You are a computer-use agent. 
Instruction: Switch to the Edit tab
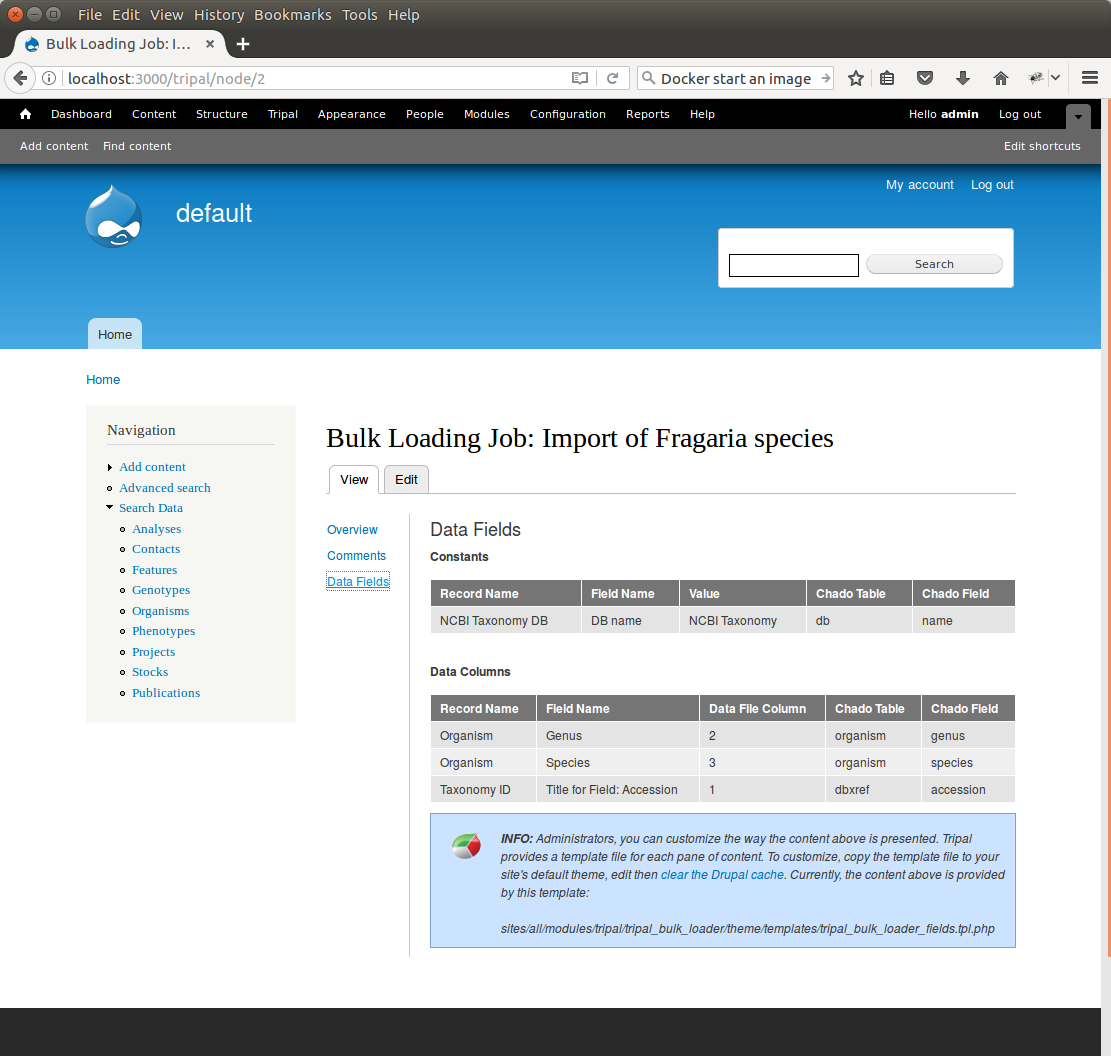coord(406,480)
